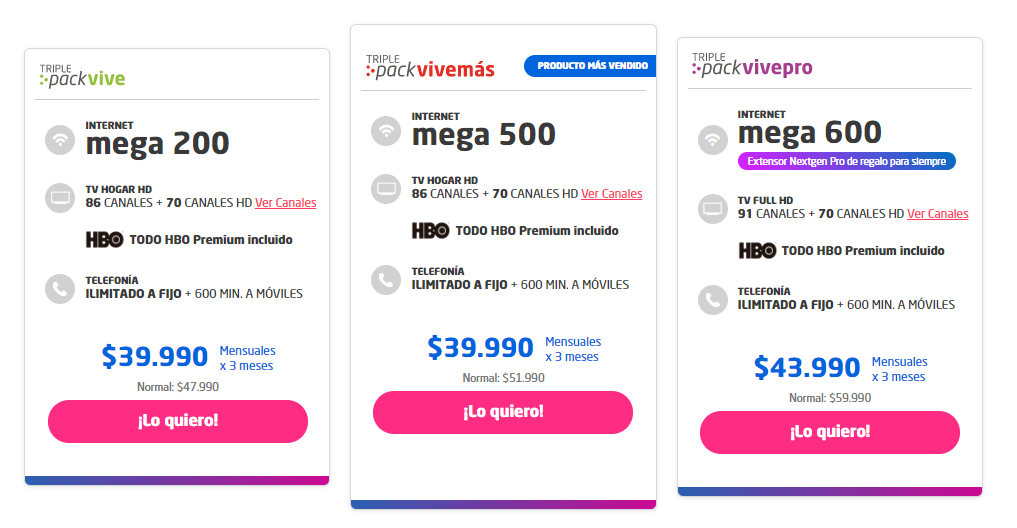Screen dimensions: 1017x528
Task: Click the Wi-Fi icon beside mega 500
Action: [x=386, y=130]
